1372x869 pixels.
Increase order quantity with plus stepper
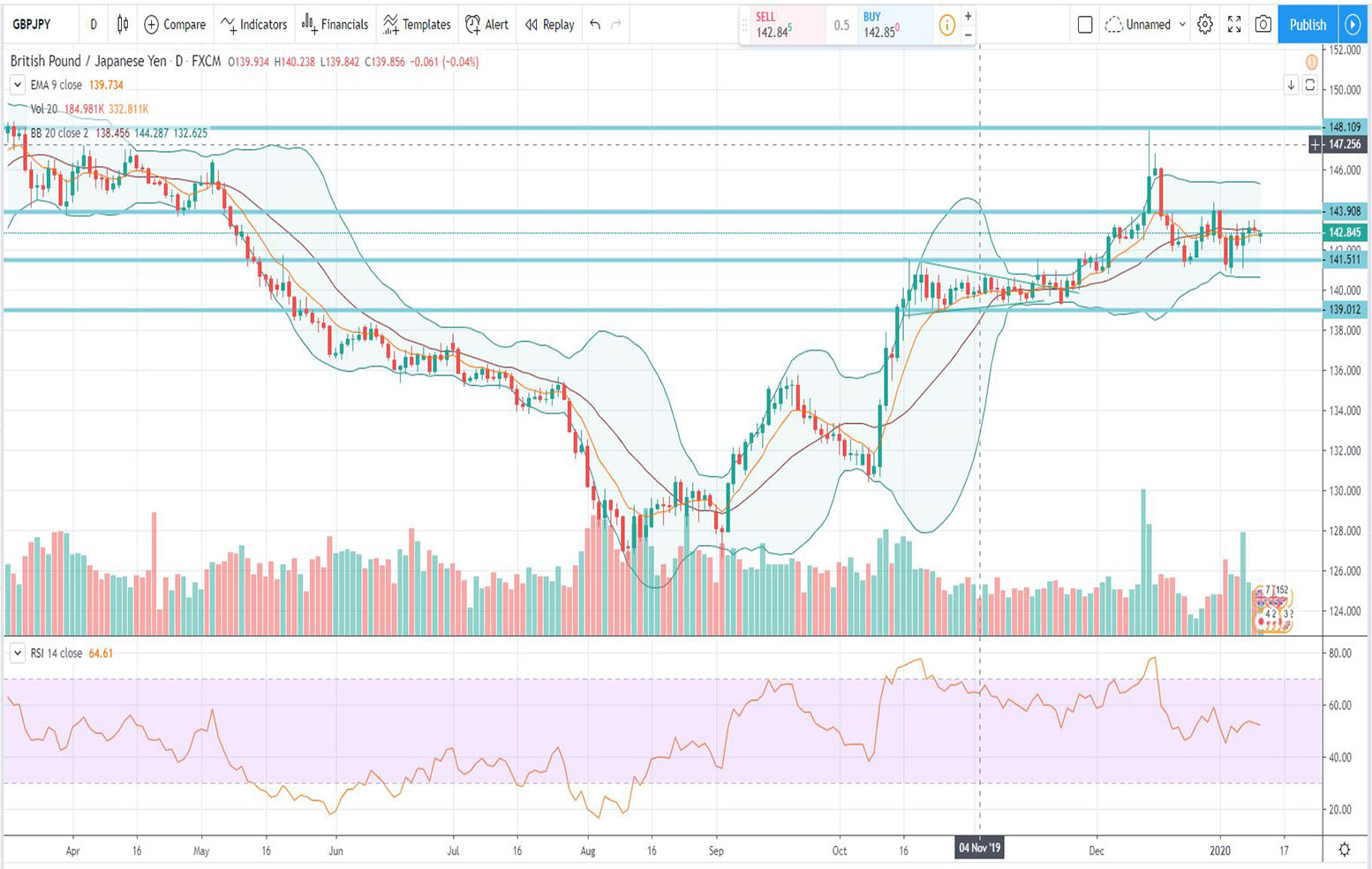click(969, 16)
